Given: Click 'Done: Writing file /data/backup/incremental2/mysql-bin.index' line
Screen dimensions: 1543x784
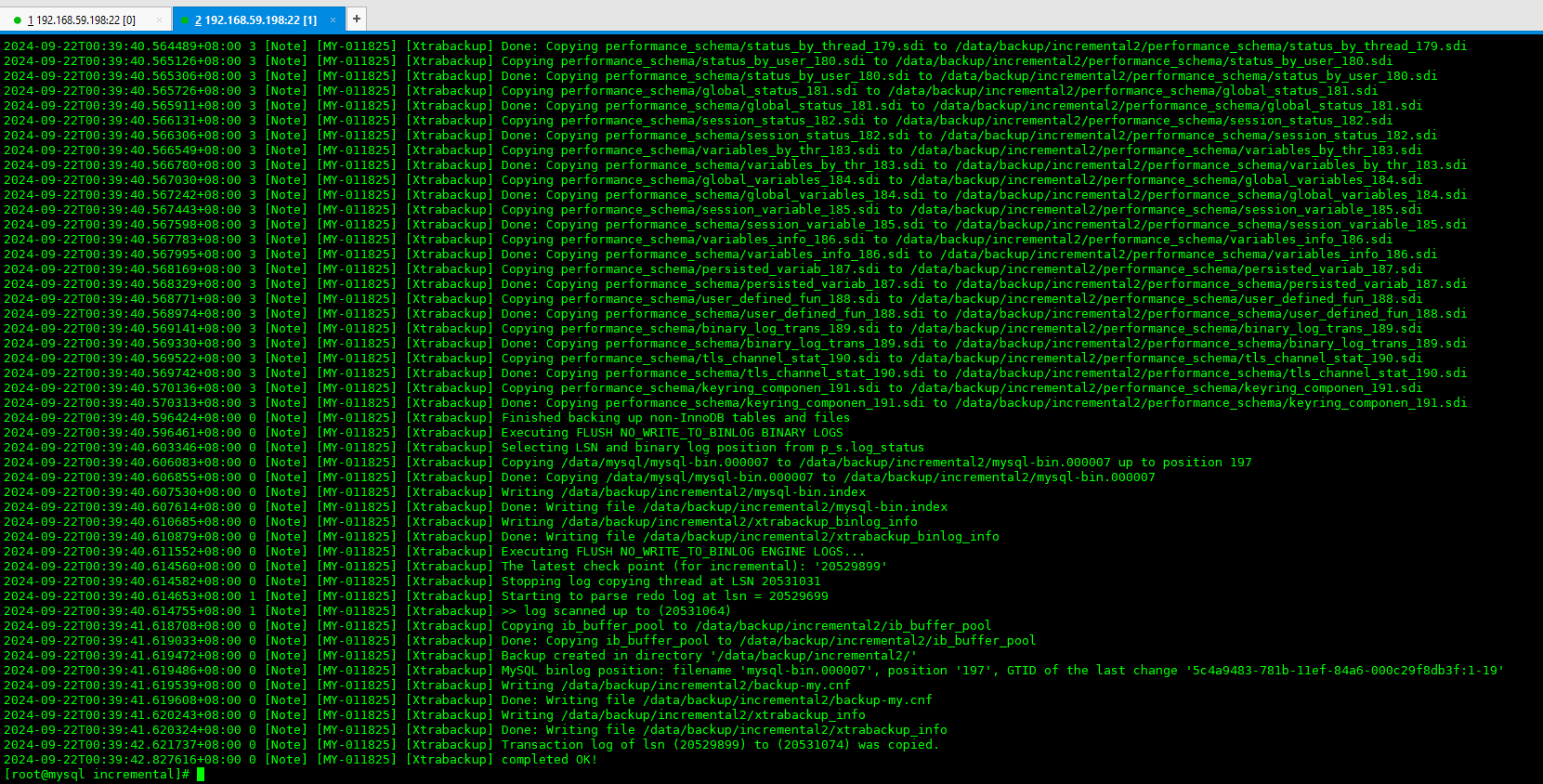Looking at the screenshot, I should point(476,507).
